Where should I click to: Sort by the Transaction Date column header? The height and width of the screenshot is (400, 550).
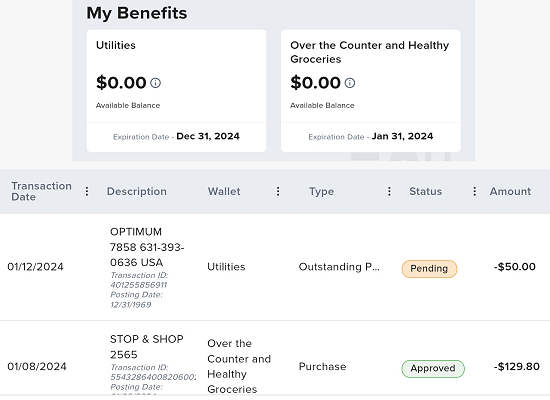(x=41, y=191)
